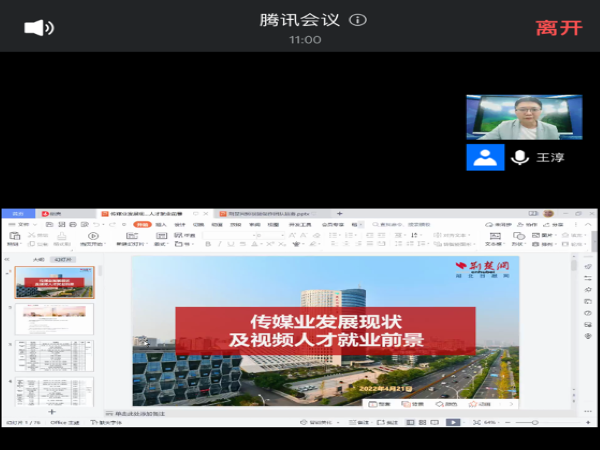Open the 设计 ribbon tab
Screen dimensions: 600x450
(x=180, y=225)
